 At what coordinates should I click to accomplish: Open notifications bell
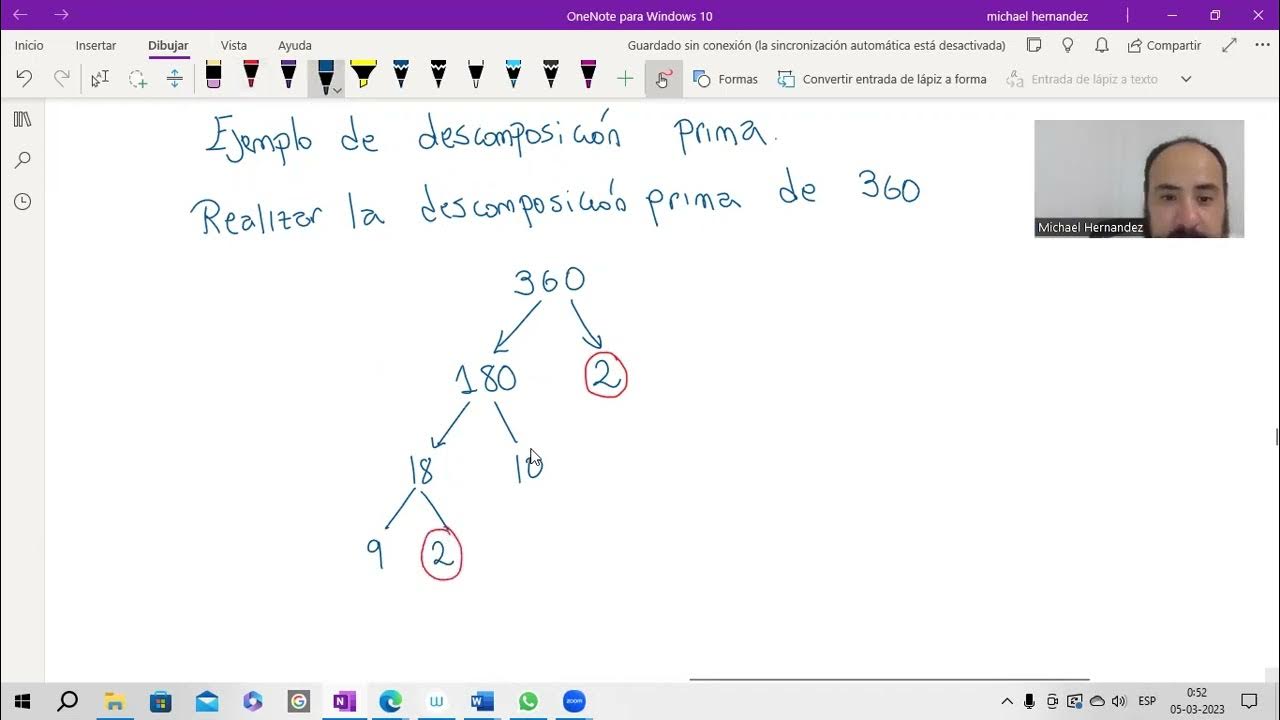coord(1101,45)
